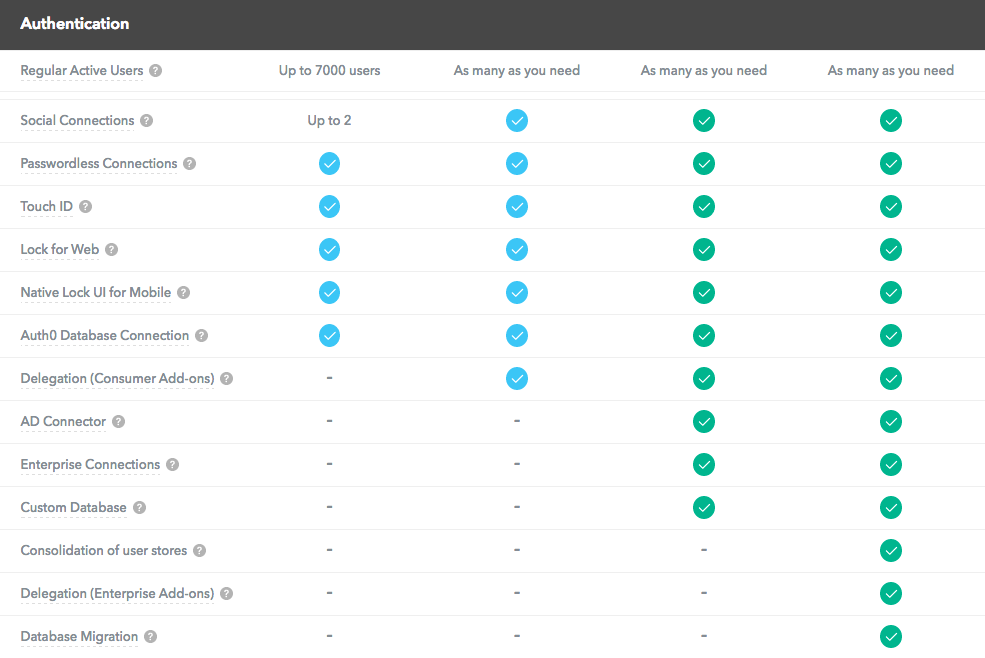Image resolution: width=985 pixels, height=658 pixels.
Task: Open the Database Migration help tooltip
Action: [x=150, y=637]
